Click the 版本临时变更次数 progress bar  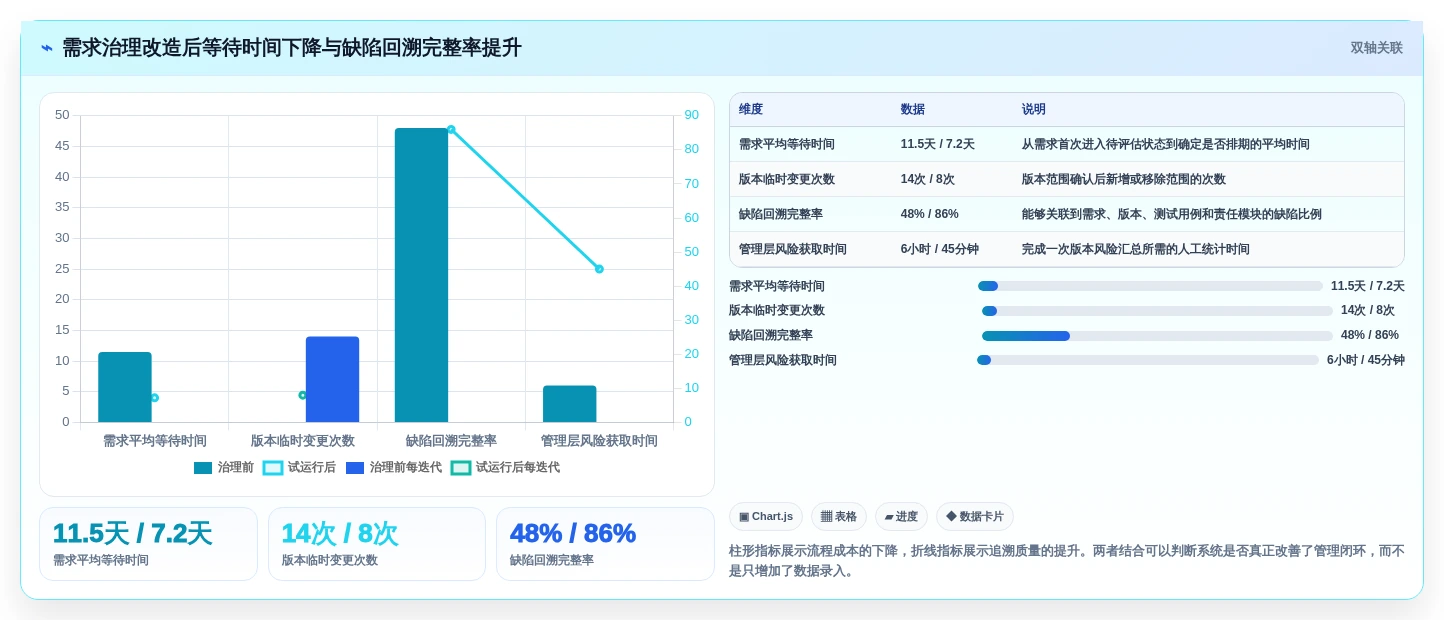pos(1157,311)
